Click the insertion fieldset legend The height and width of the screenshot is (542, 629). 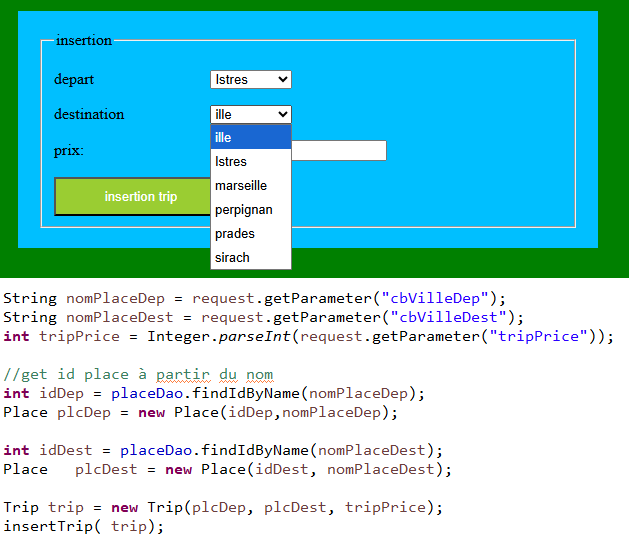(x=84, y=41)
